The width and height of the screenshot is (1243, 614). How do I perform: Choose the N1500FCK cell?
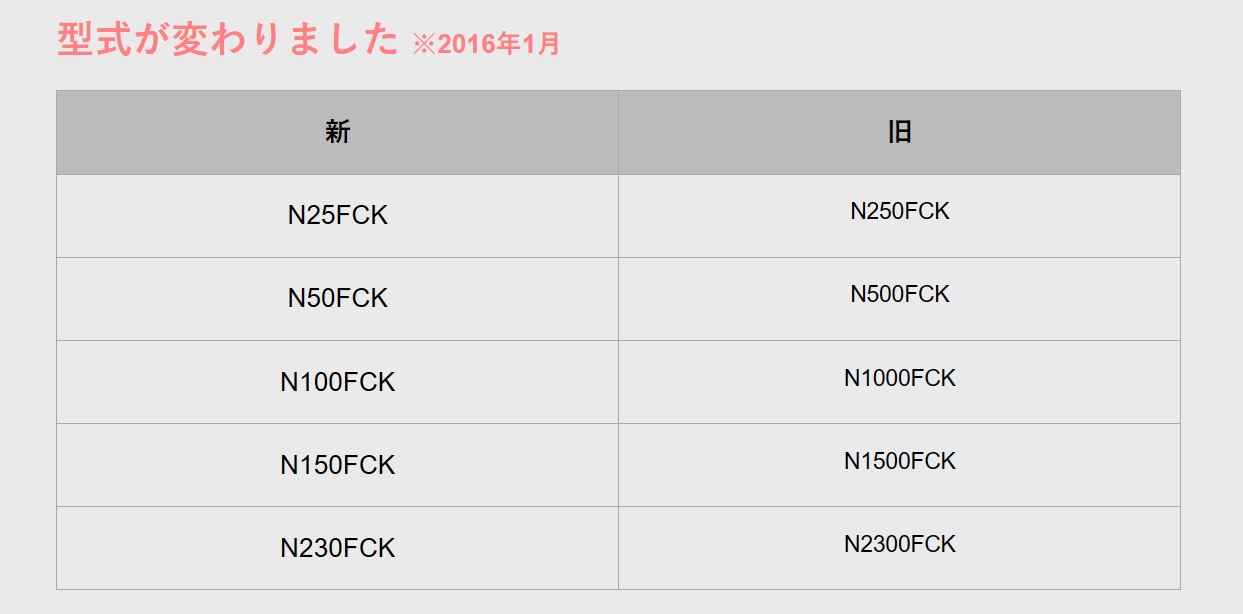(899, 465)
